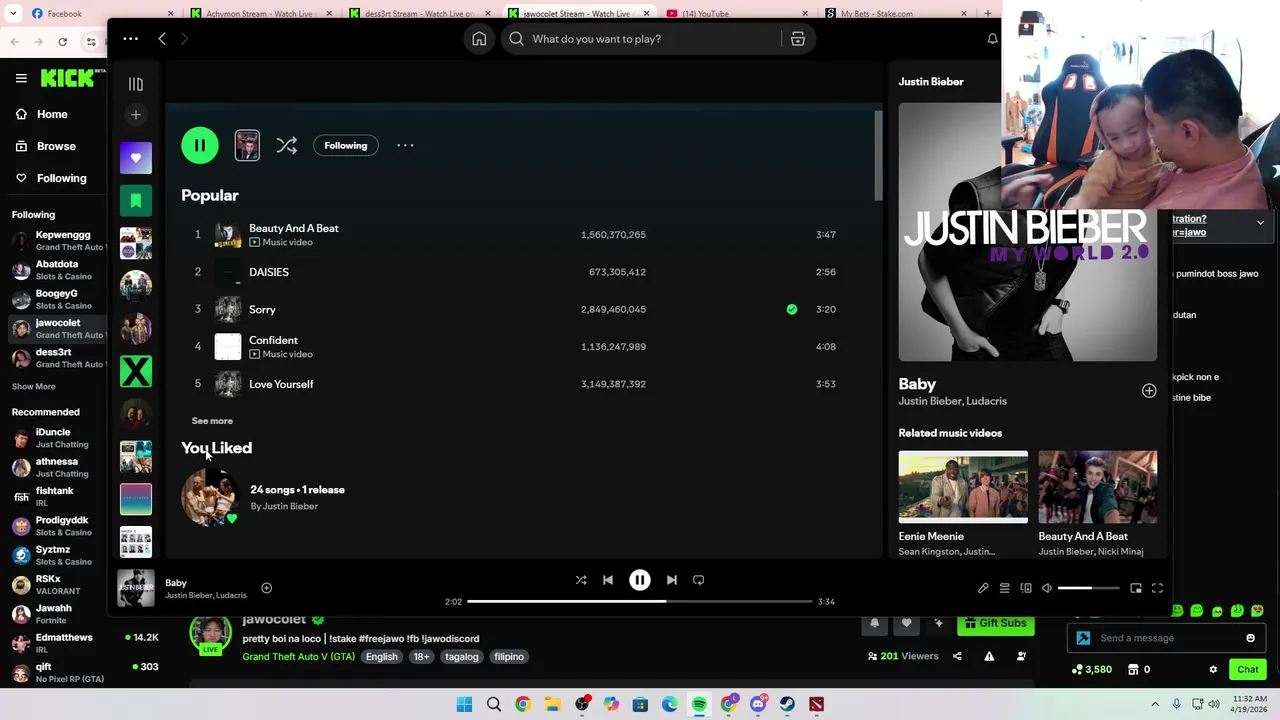
Task: Open iDuncle recommended channel
Action: (x=58, y=438)
